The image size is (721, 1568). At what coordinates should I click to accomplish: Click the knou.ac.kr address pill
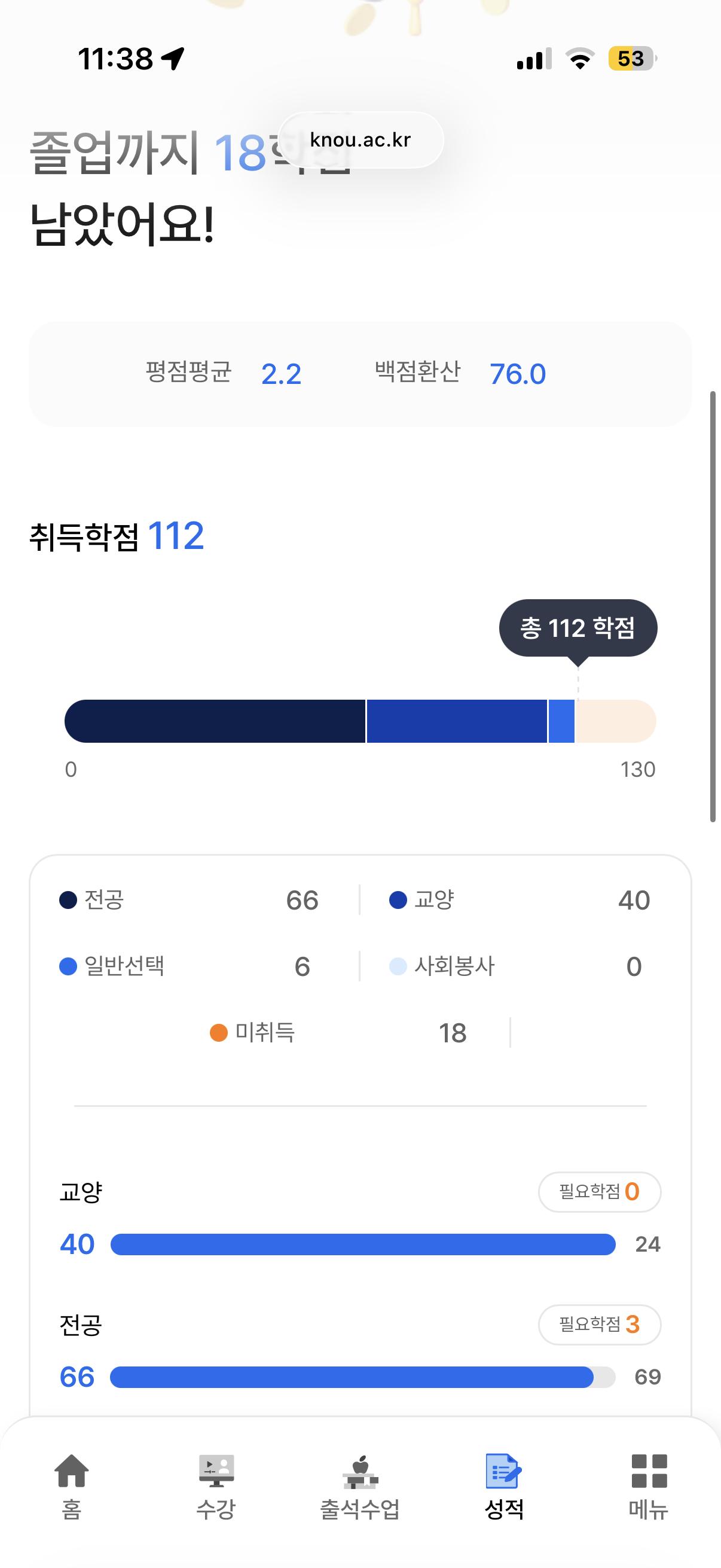(361, 140)
